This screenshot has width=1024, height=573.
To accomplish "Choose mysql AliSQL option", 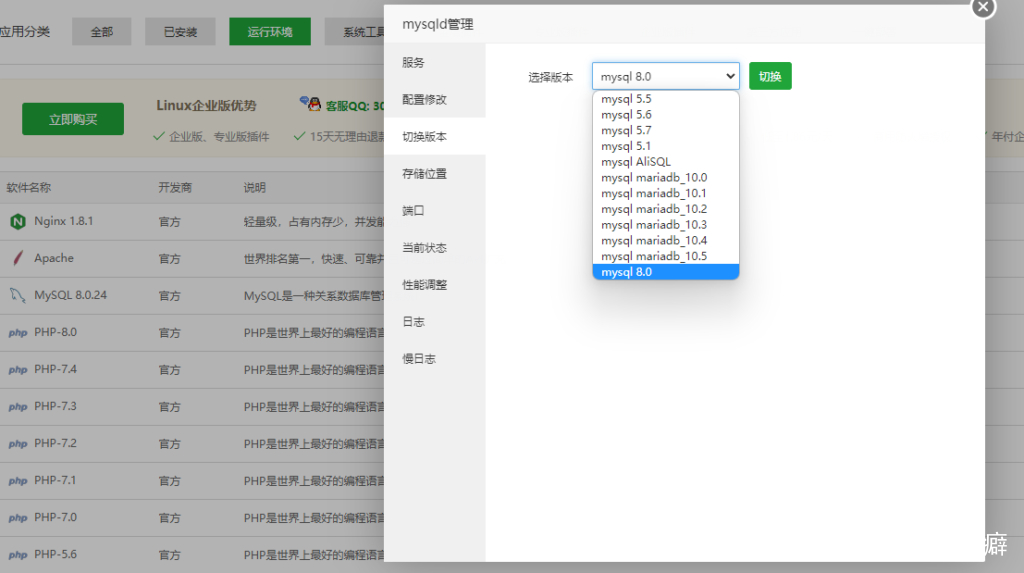I will (x=665, y=161).
